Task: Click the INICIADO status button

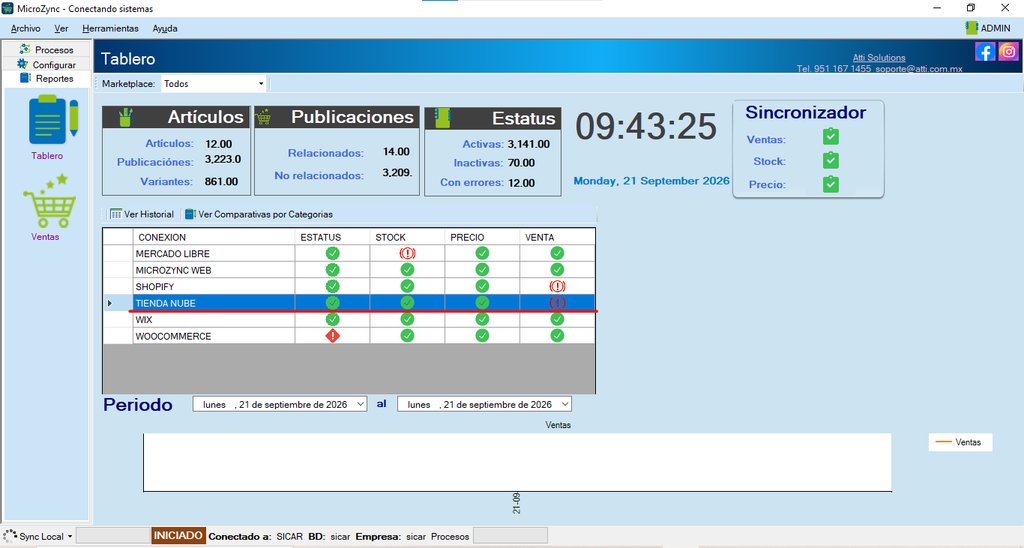Action: point(178,536)
